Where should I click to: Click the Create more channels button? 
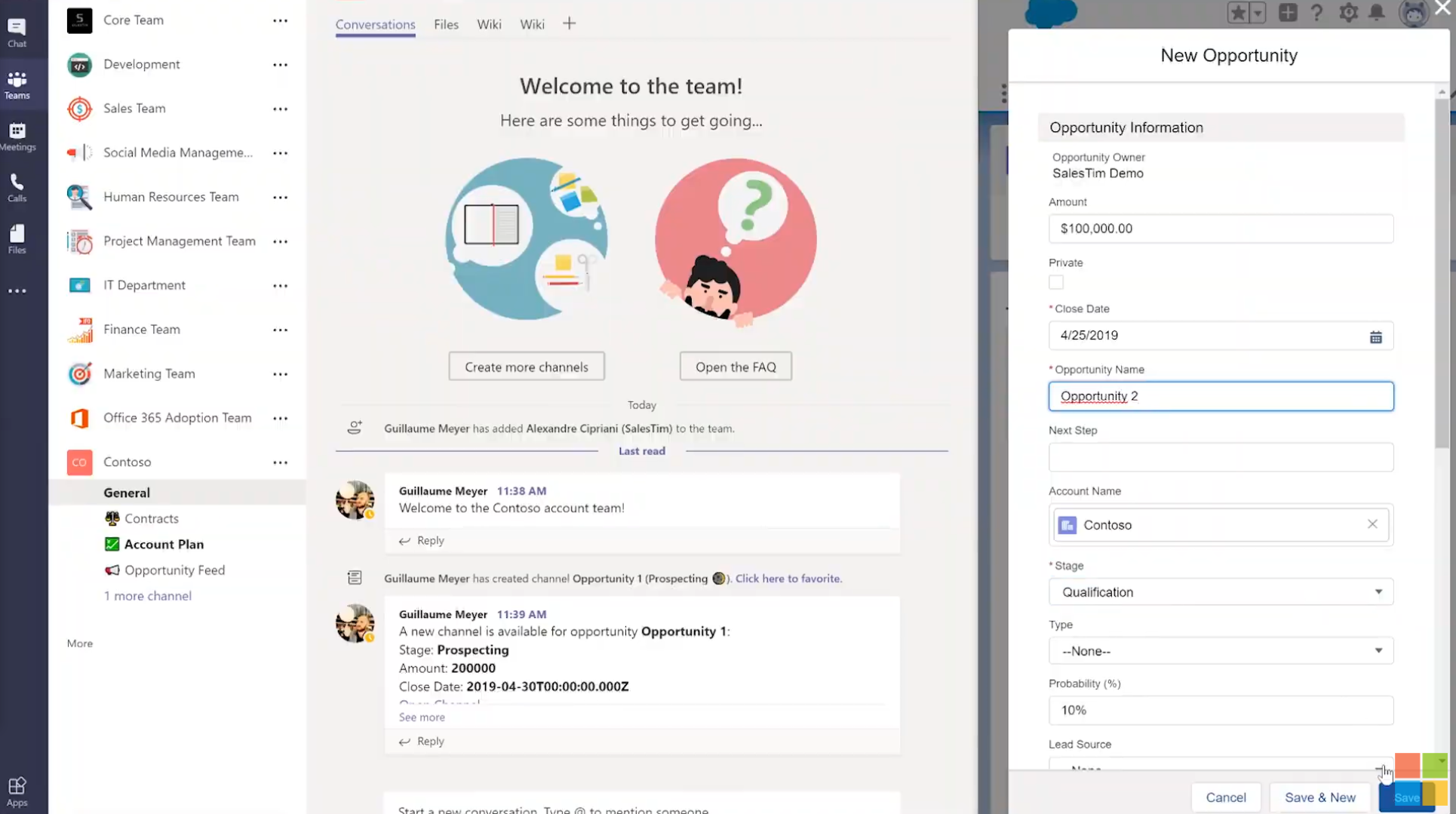point(527,367)
